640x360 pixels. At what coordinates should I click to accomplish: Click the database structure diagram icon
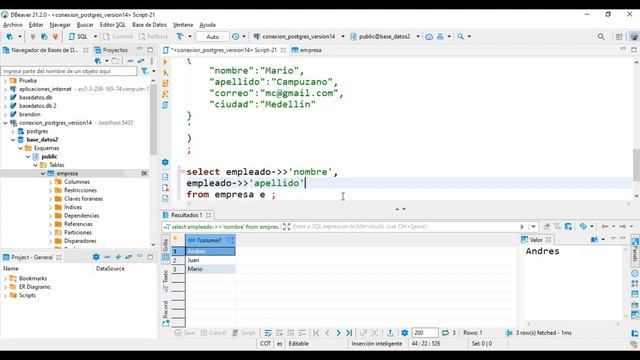click(440, 37)
